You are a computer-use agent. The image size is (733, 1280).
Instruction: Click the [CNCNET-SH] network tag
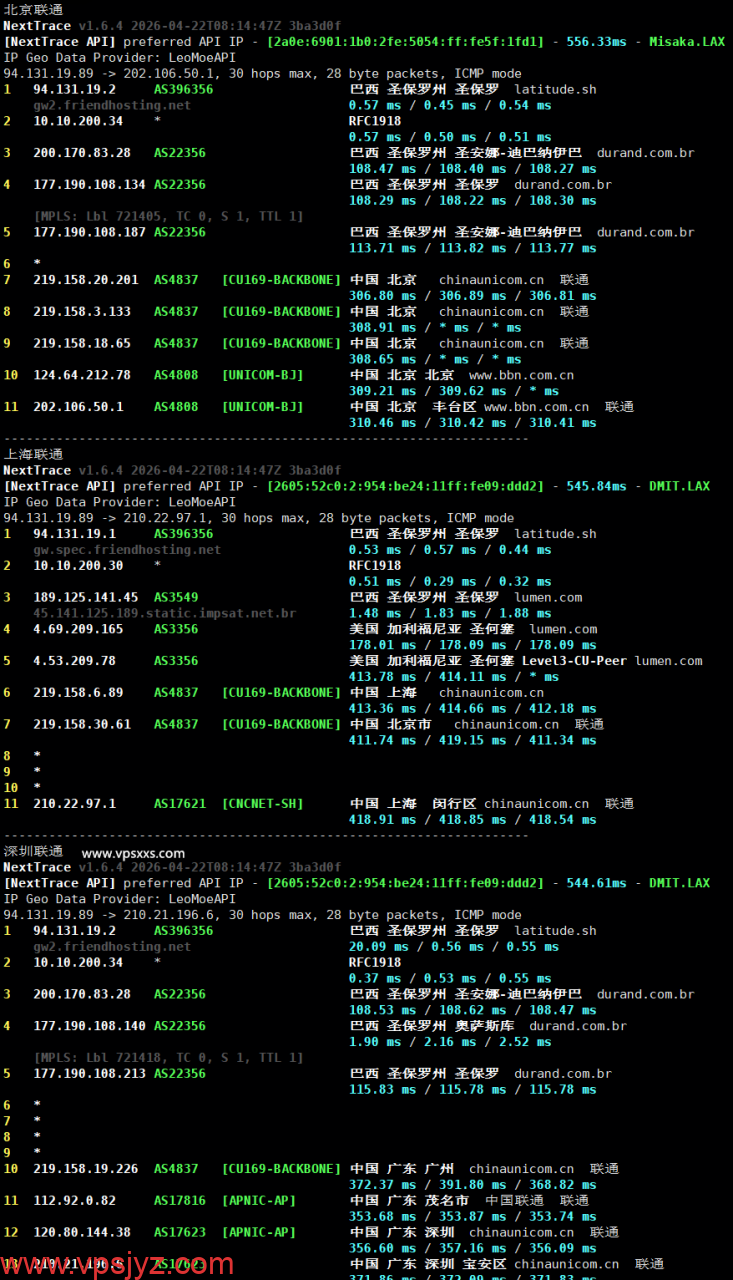(262, 803)
